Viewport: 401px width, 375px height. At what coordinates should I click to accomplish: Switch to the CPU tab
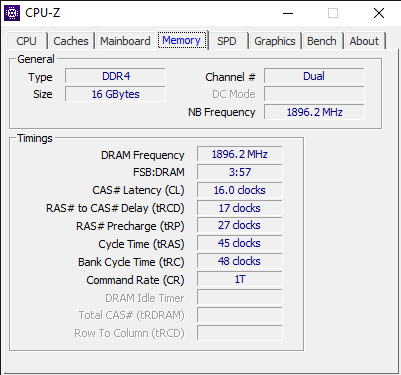click(x=26, y=41)
